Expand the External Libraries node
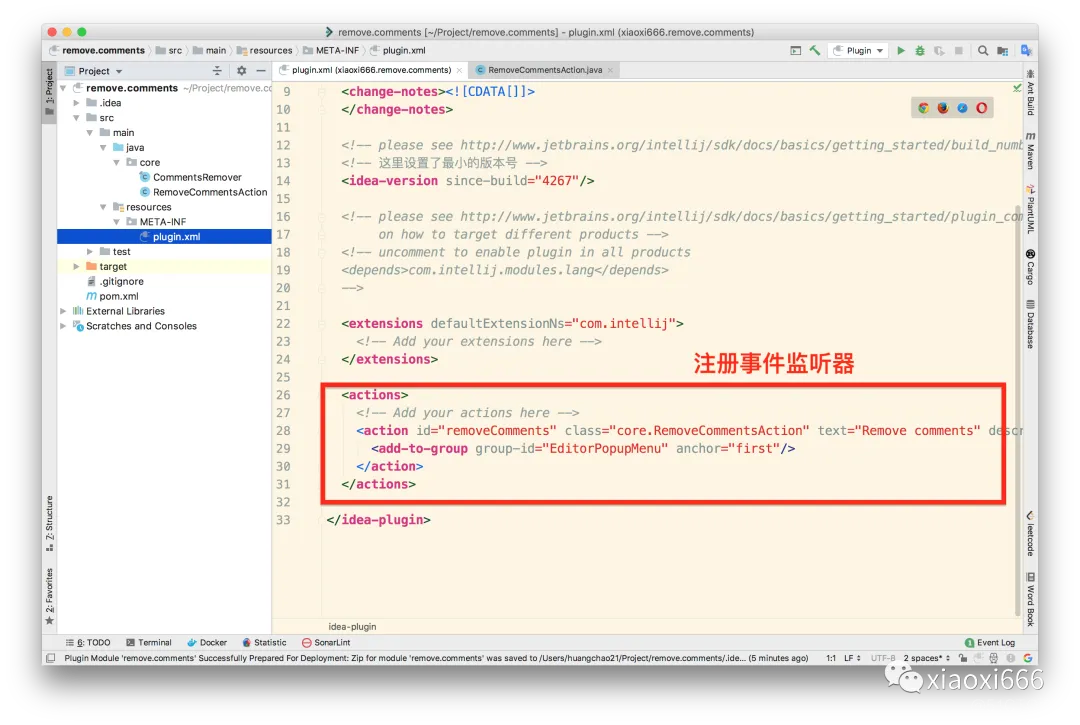1080x725 pixels. pos(62,311)
